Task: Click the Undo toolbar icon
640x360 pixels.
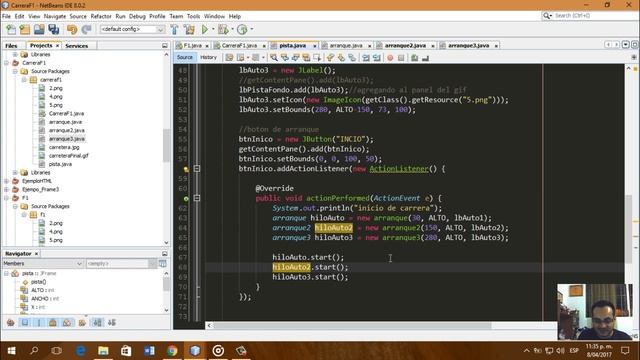Action: point(72,29)
